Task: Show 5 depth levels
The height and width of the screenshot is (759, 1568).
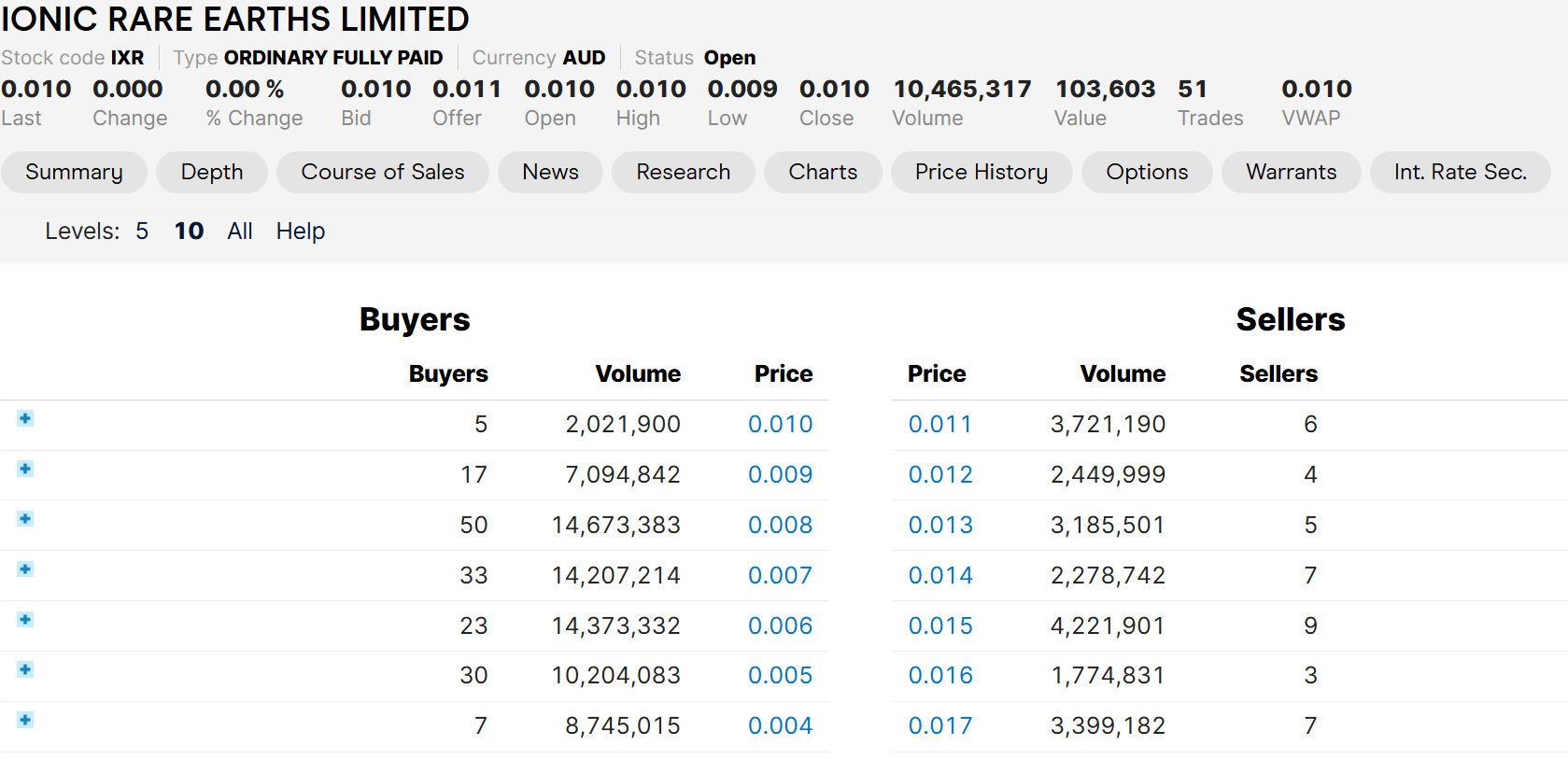Action: (142, 232)
